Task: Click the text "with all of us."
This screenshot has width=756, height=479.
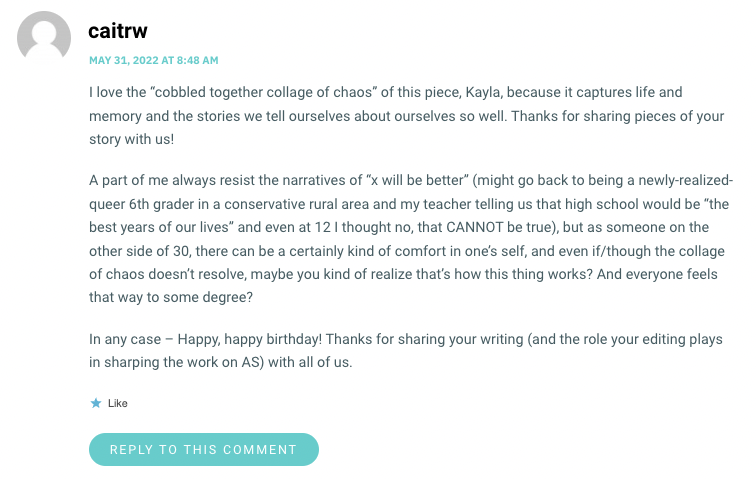Action: 310,362
